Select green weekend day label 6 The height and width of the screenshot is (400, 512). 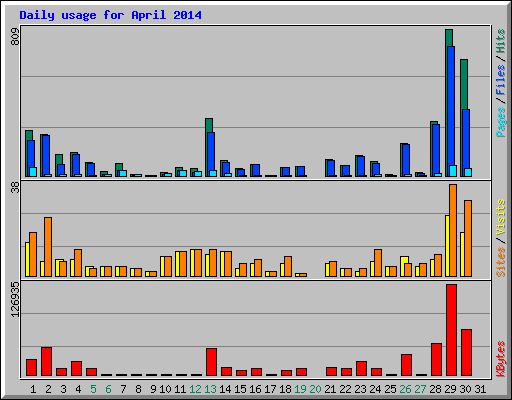point(108,389)
